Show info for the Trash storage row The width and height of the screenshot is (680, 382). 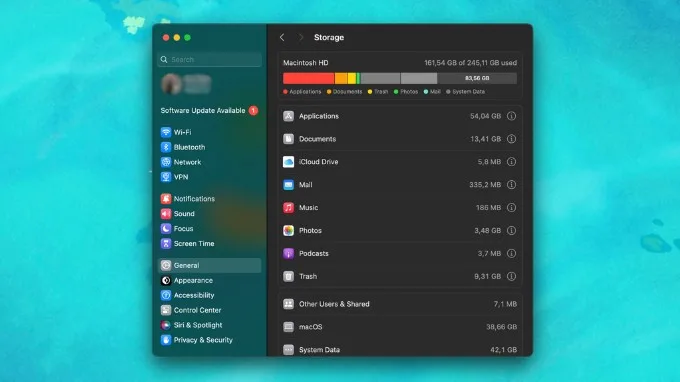click(x=512, y=276)
